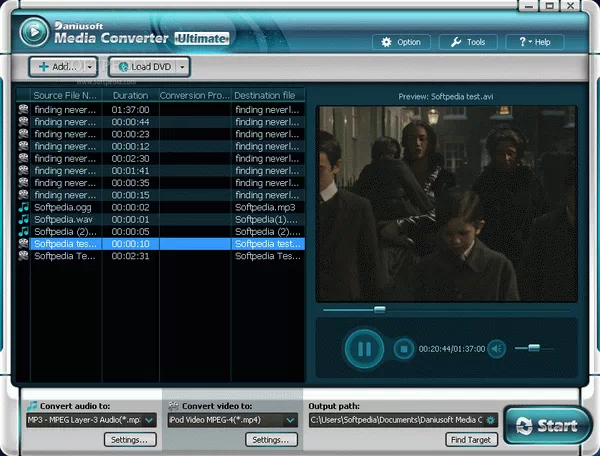The height and width of the screenshot is (456, 600).
Task: Click the Conversion Progress column header
Action: [x=195, y=95]
